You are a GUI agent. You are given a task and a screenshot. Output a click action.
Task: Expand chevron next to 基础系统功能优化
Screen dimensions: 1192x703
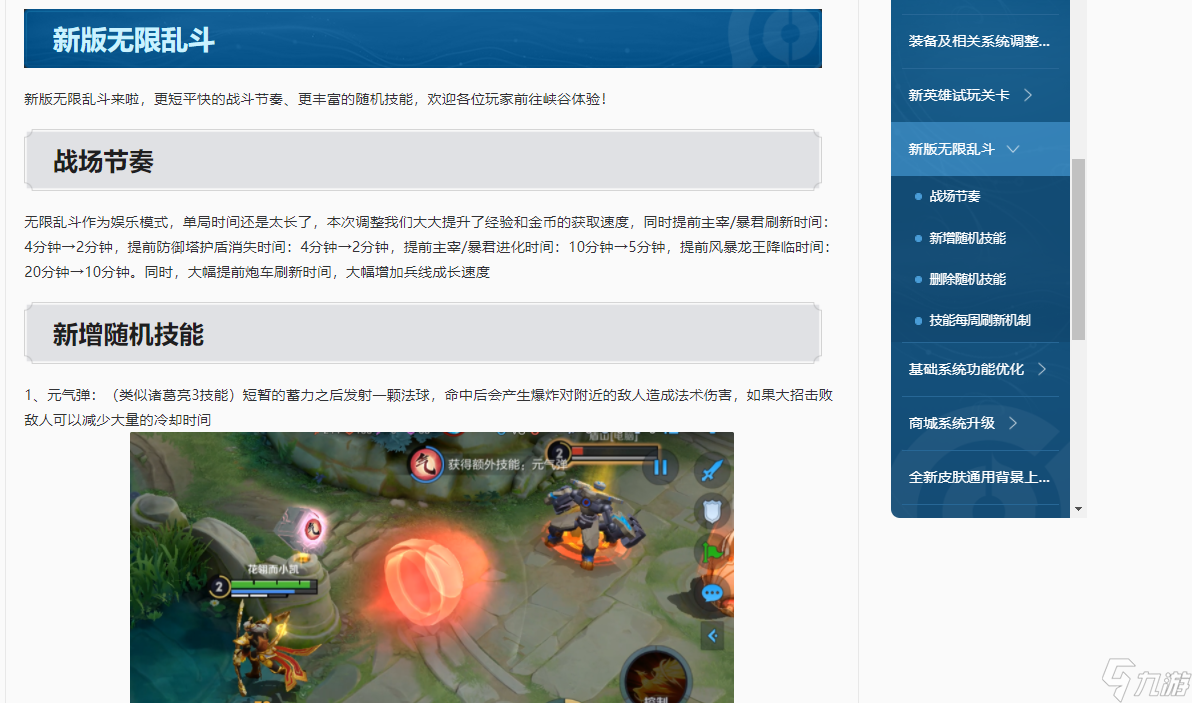pyautogui.click(x=1042, y=369)
